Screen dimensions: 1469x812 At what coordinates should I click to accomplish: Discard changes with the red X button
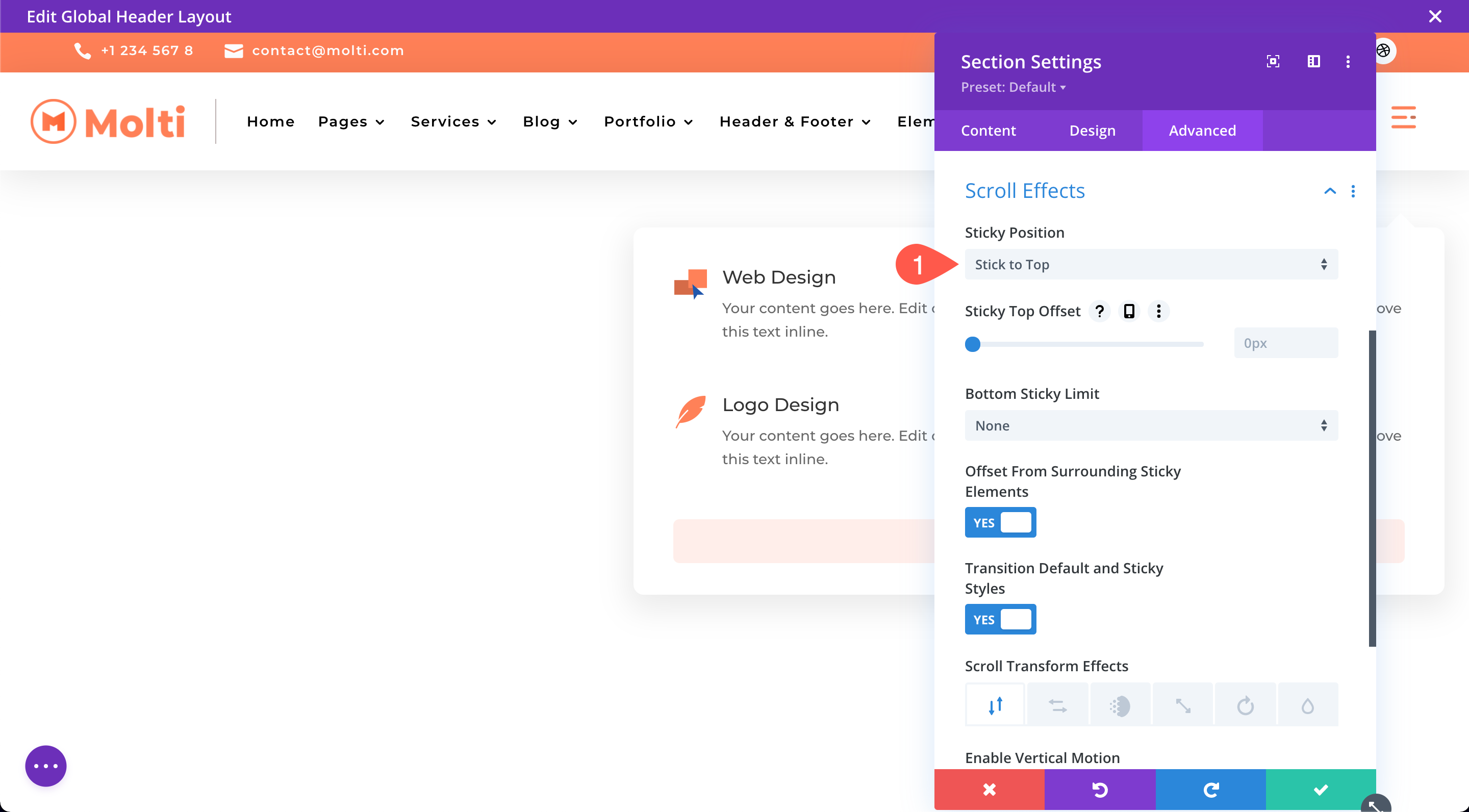click(x=989, y=789)
